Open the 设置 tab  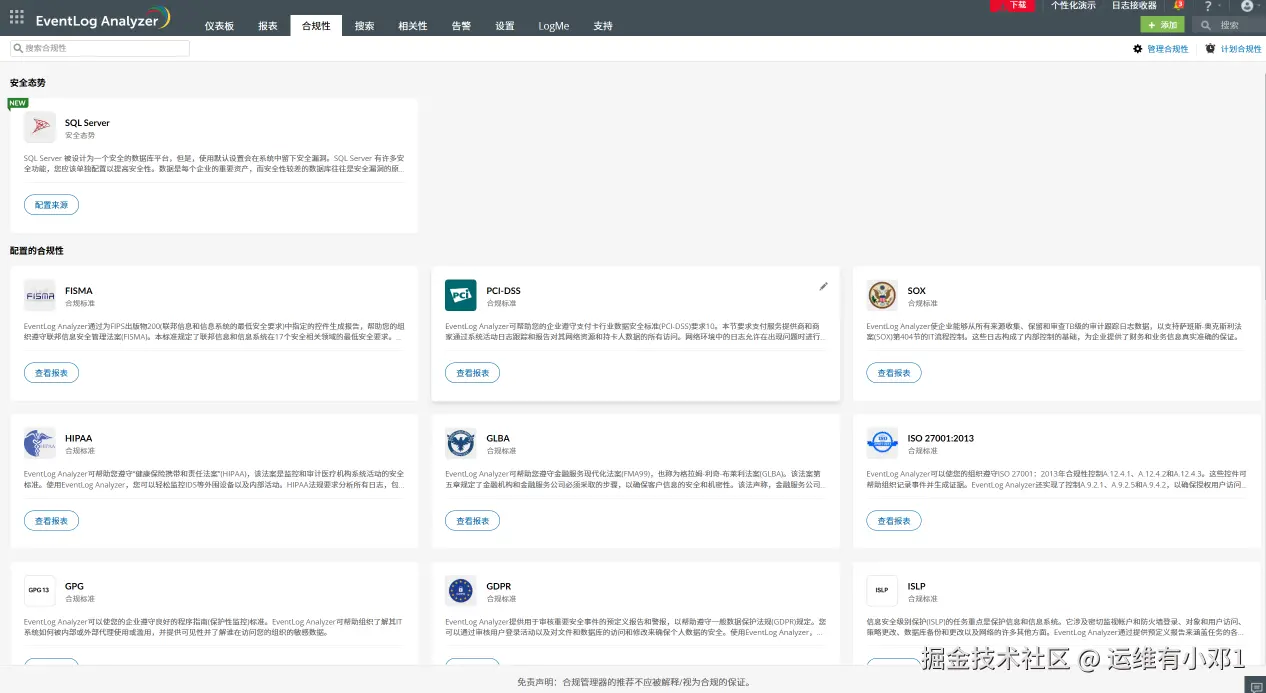[505, 26]
